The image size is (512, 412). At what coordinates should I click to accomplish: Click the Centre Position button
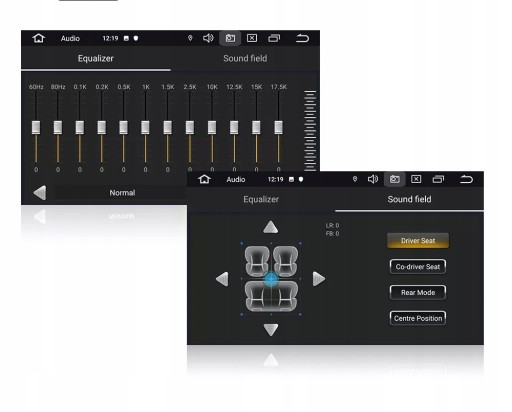tap(418, 318)
